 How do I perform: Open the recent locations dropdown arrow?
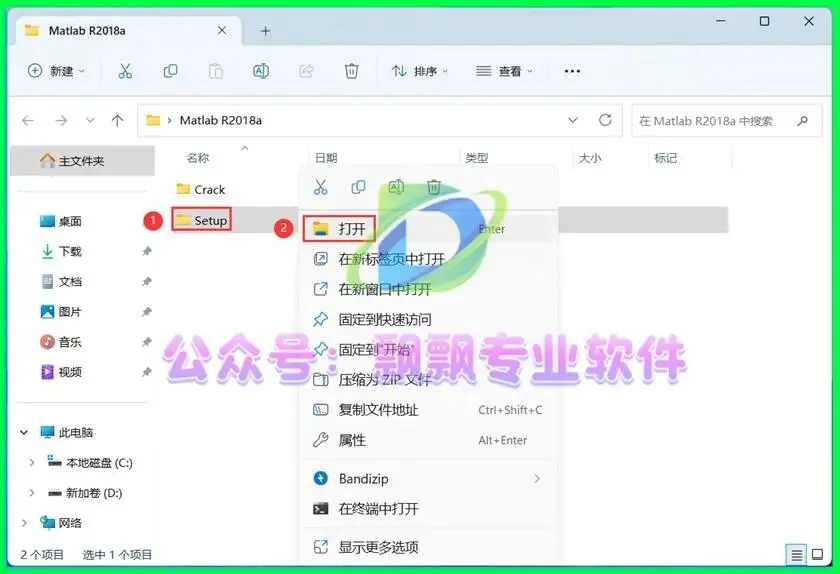coord(90,121)
